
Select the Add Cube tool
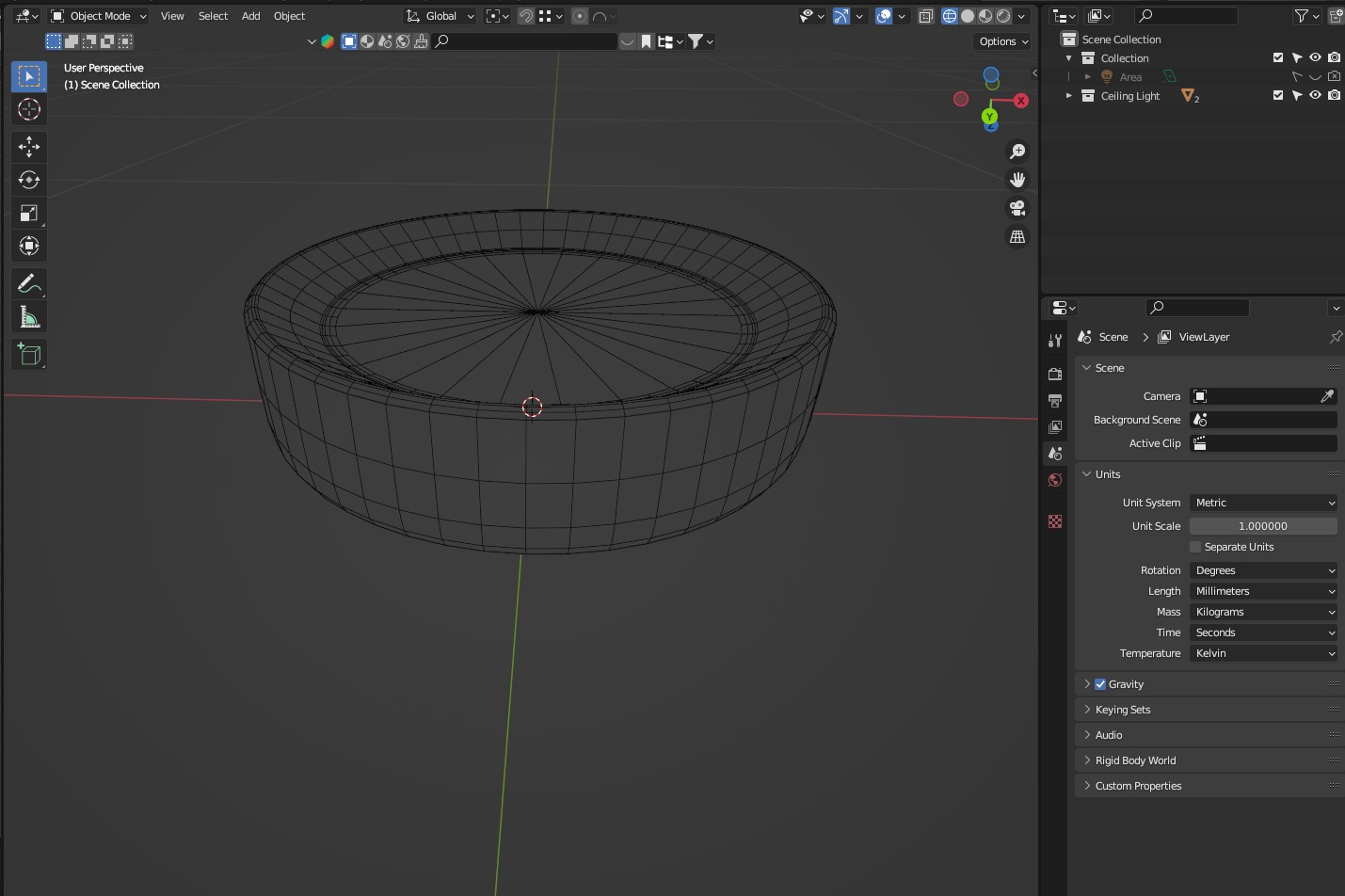tap(29, 354)
